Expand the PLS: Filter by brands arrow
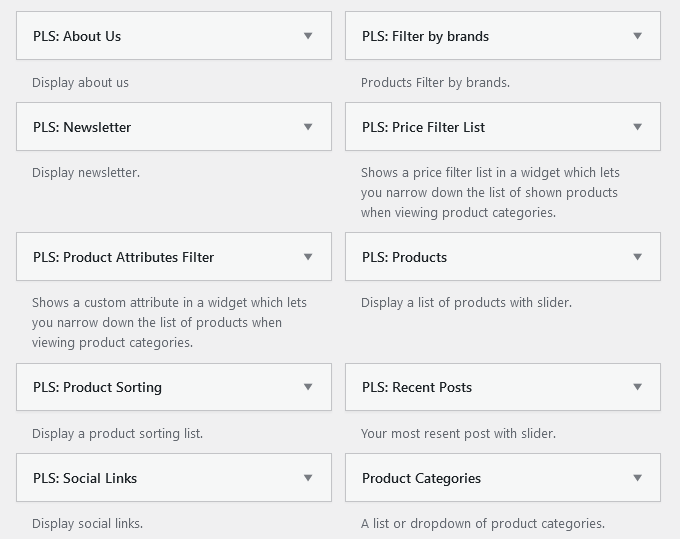 pyautogui.click(x=637, y=36)
